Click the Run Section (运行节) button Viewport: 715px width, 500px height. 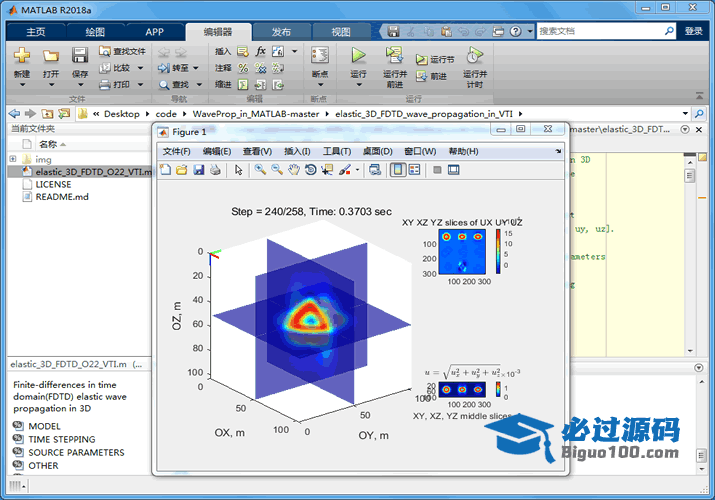tap(435, 59)
